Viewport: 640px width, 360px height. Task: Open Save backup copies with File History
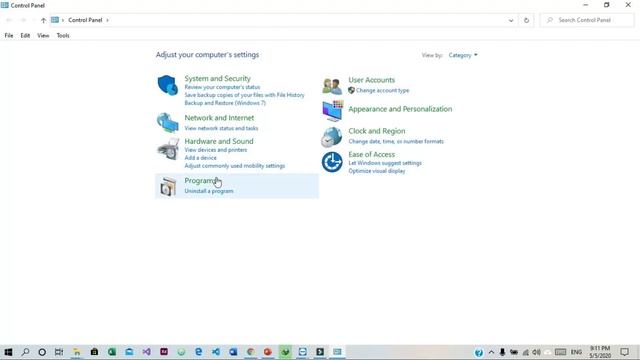[244, 95]
